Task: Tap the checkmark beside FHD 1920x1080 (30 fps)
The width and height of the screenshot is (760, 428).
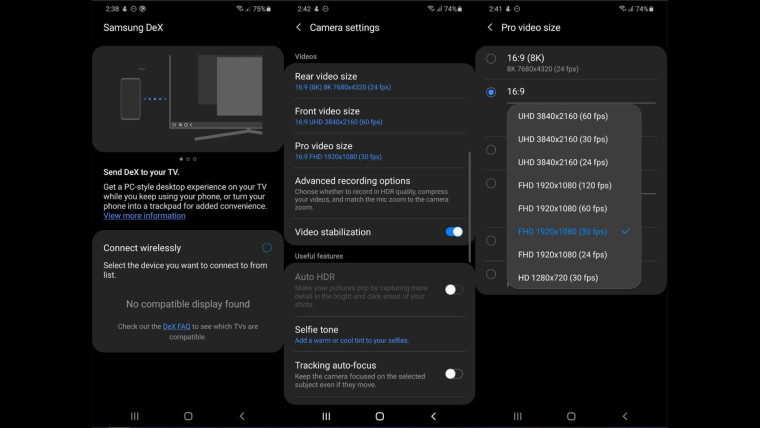Action: (625, 231)
